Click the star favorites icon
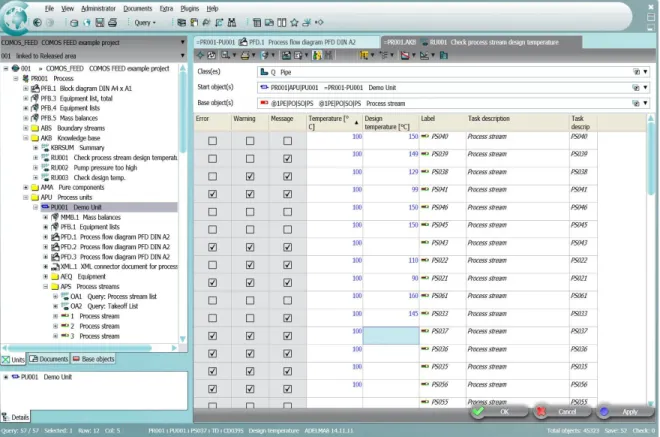This screenshot has width=660, height=437. tap(294, 22)
